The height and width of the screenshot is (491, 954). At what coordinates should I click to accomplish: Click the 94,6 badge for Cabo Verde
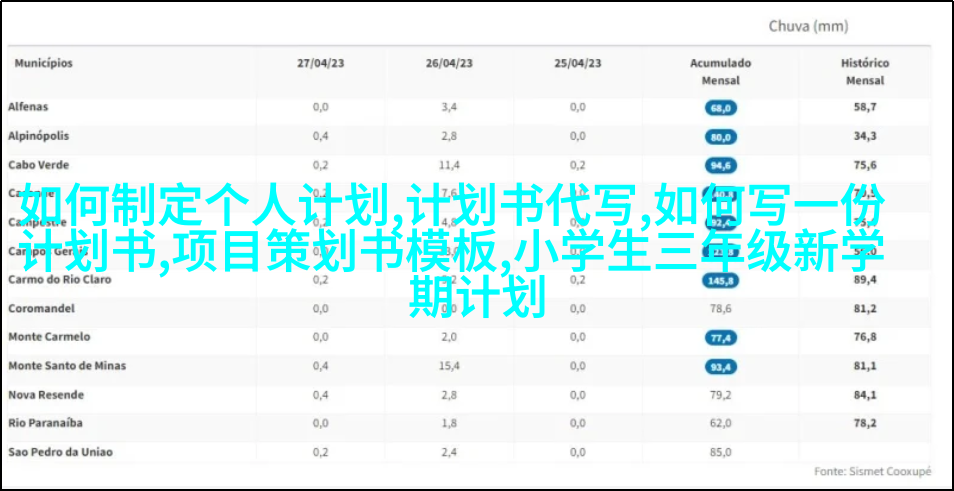coord(720,166)
